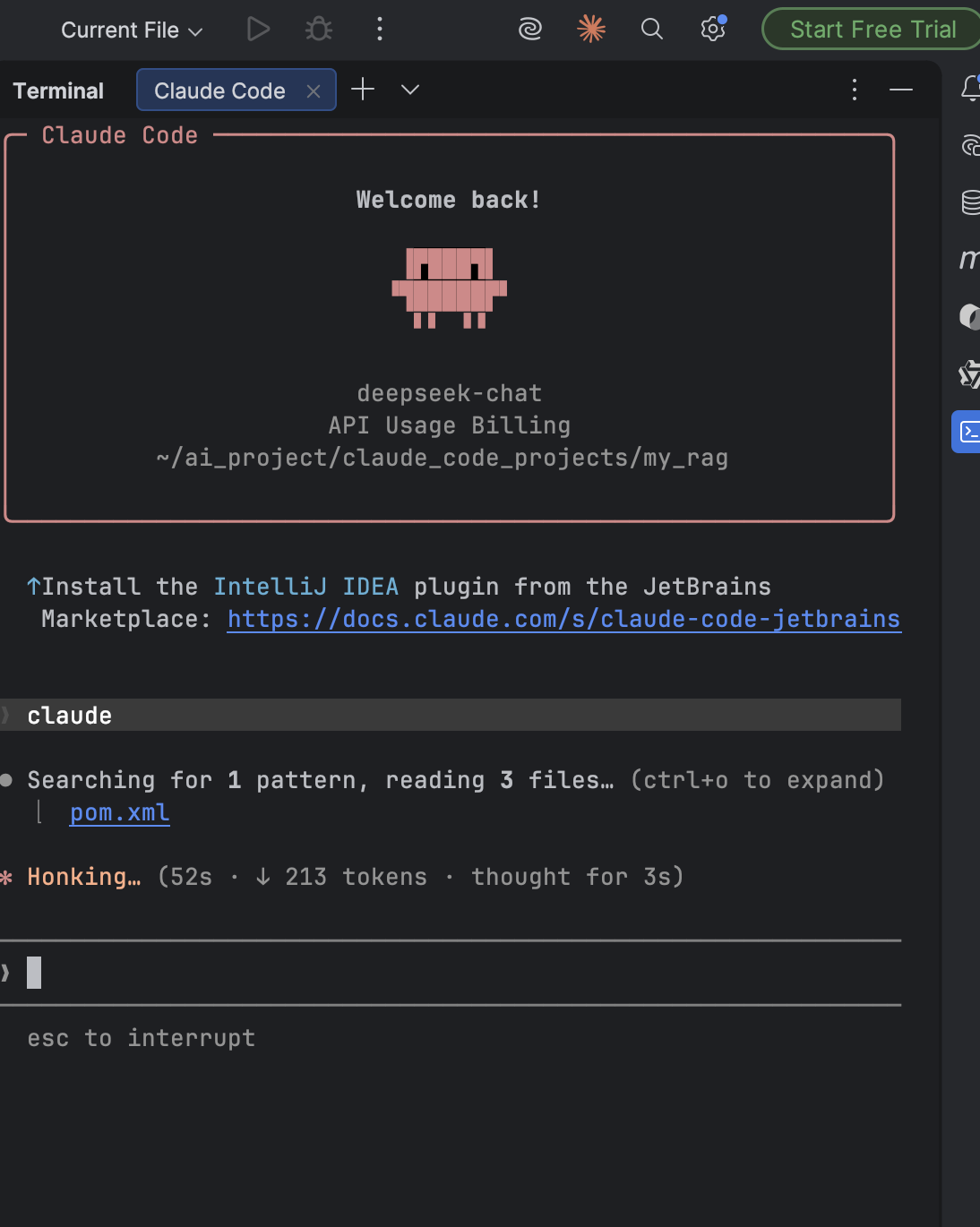Open the Database tool window
The height and width of the screenshot is (1227, 980).
click(x=970, y=202)
